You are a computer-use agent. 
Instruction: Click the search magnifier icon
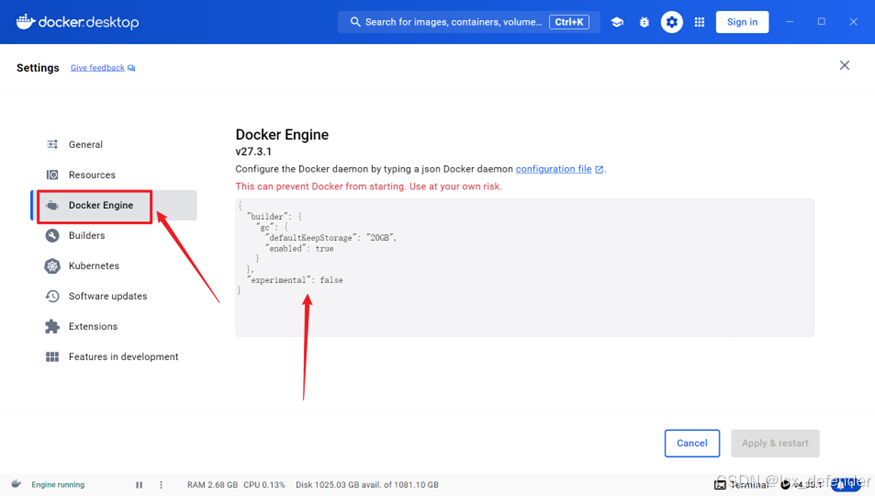[x=355, y=22]
